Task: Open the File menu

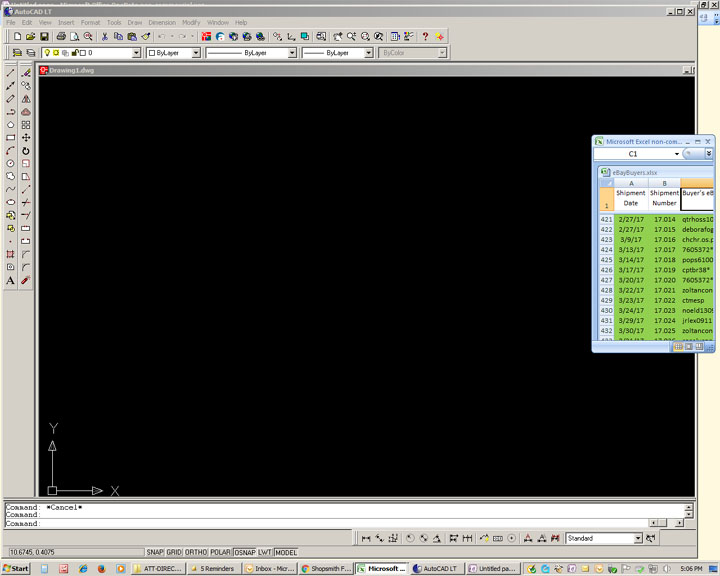Action: click(11, 23)
